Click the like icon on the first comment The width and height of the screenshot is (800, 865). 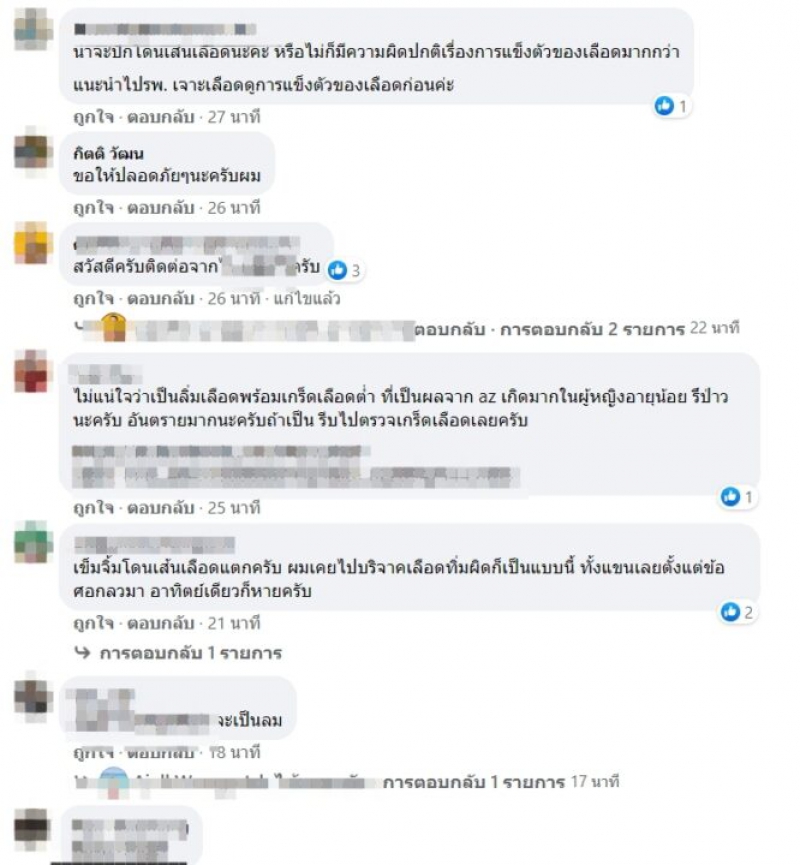[664, 105]
